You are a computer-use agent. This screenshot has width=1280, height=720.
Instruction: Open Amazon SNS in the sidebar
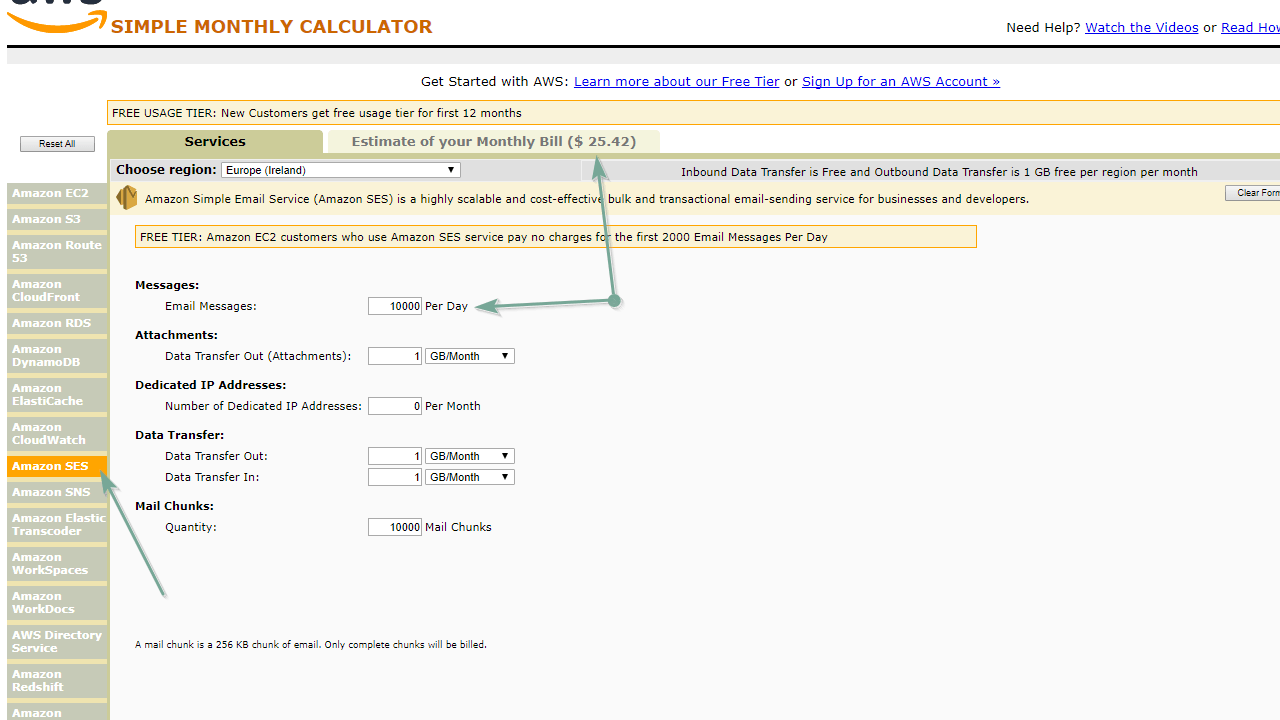[57, 492]
